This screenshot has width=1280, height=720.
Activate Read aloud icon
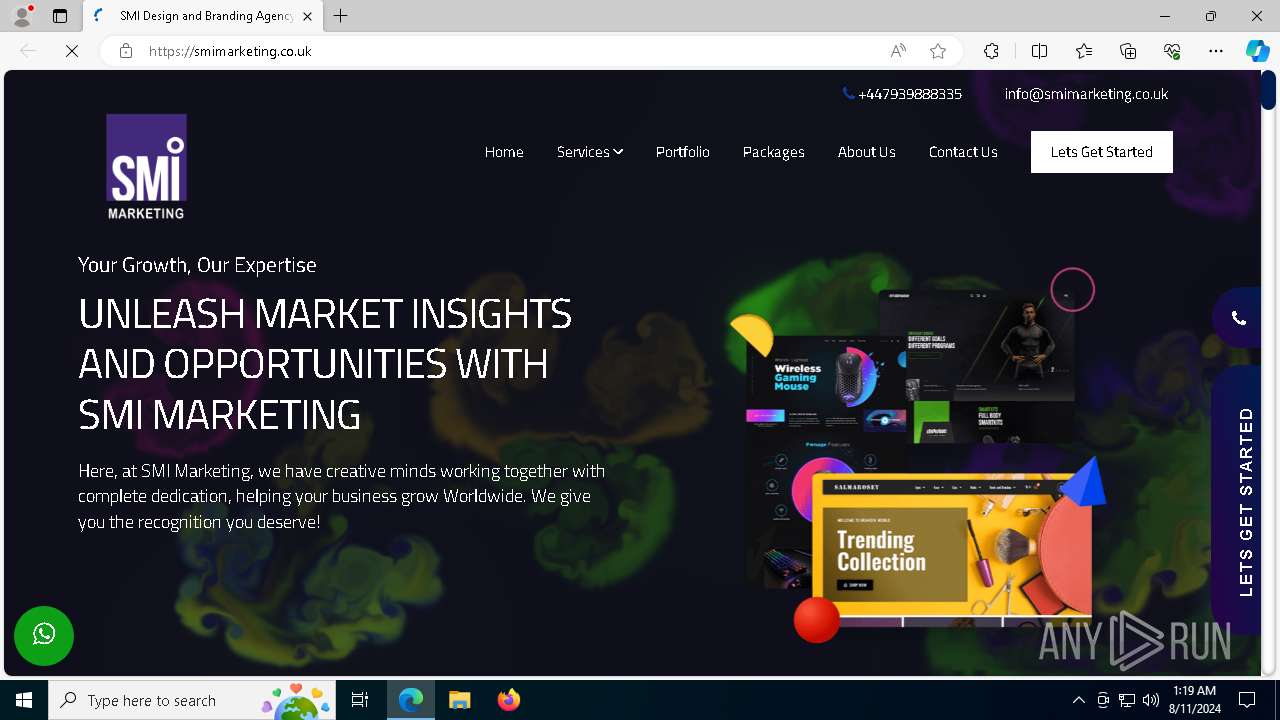(898, 51)
